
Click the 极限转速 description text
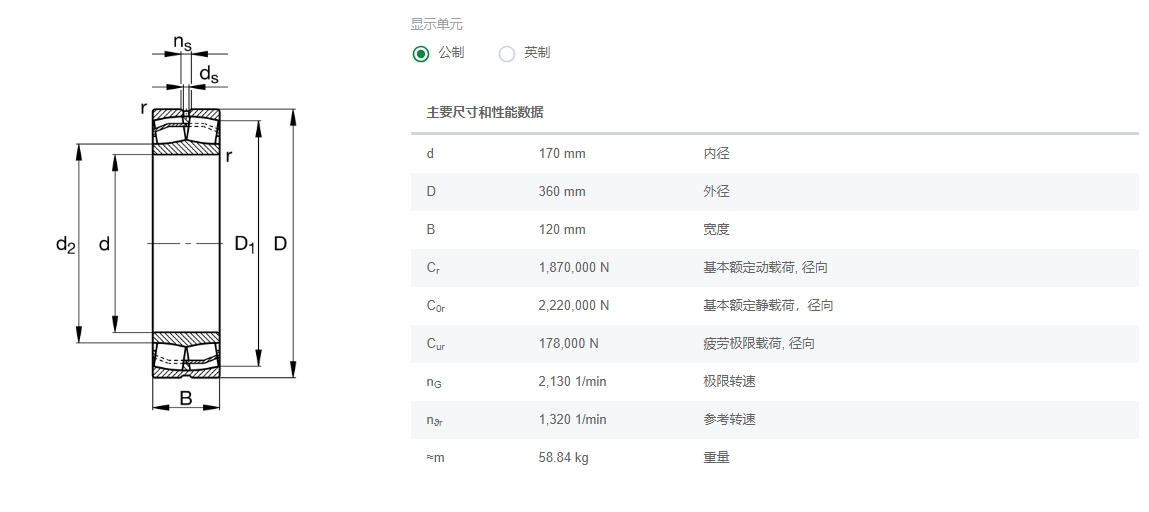point(730,382)
